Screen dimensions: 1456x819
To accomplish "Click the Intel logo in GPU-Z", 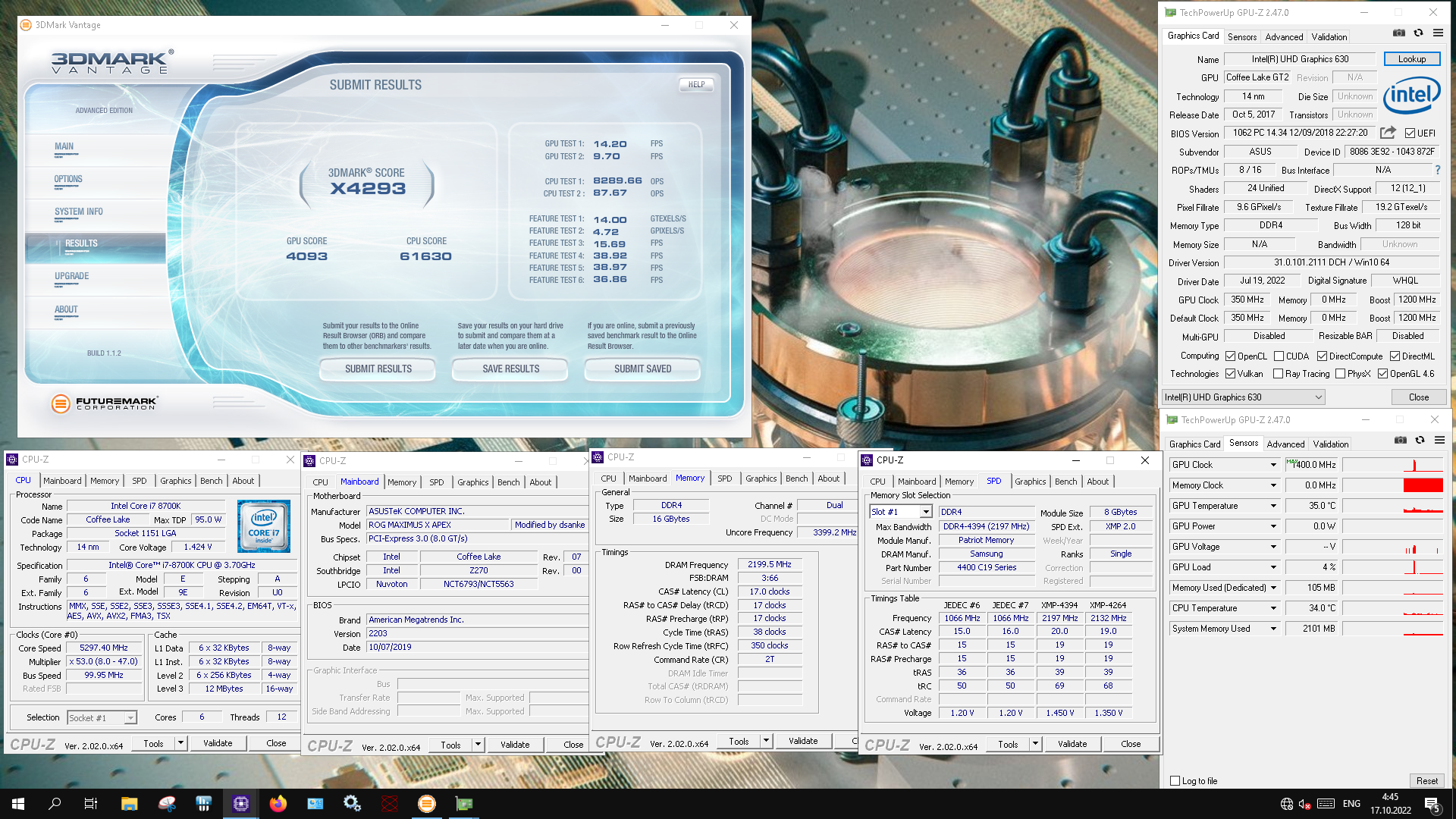I will (x=1411, y=95).
